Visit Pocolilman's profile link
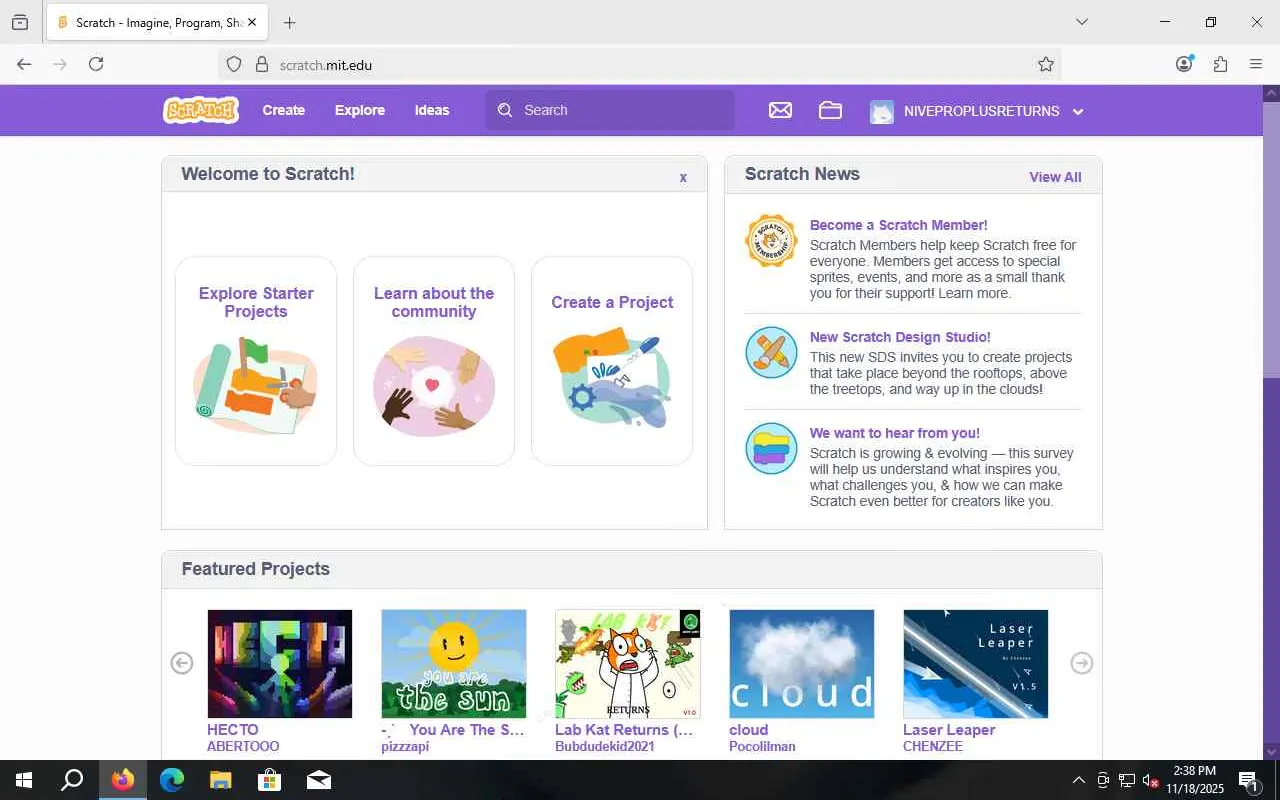 pos(762,747)
